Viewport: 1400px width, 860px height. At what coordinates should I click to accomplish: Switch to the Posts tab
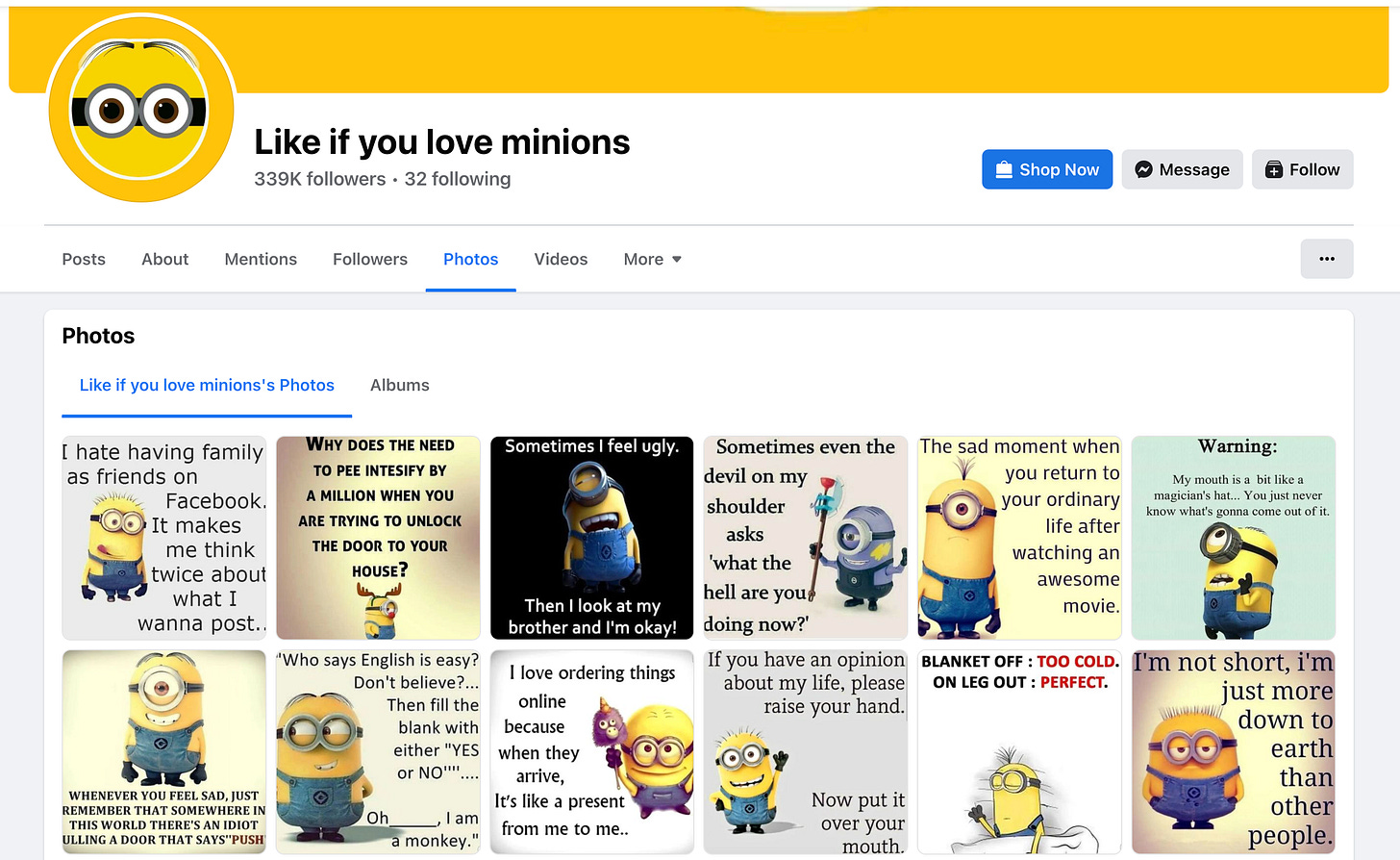(x=84, y=259)
